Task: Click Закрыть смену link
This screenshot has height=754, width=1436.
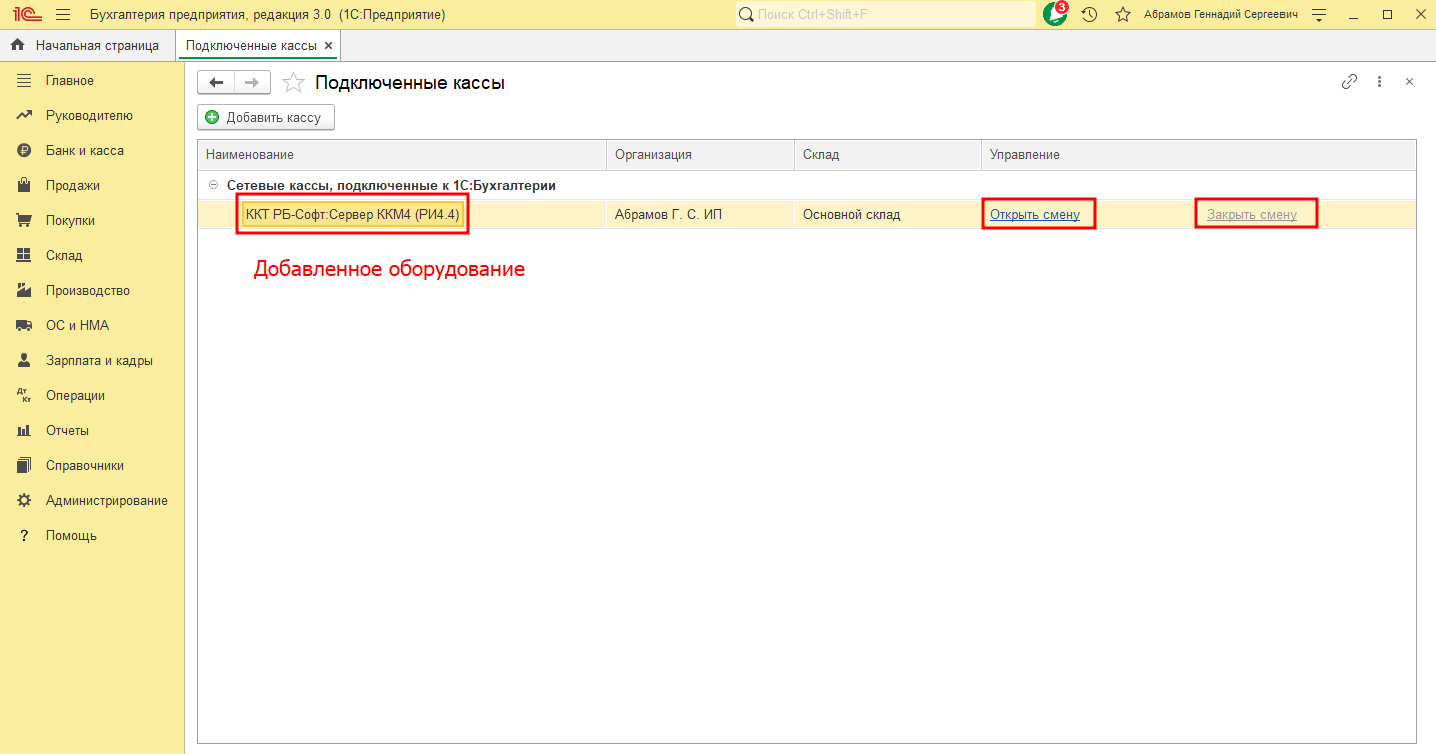Action: point(1252,214)
